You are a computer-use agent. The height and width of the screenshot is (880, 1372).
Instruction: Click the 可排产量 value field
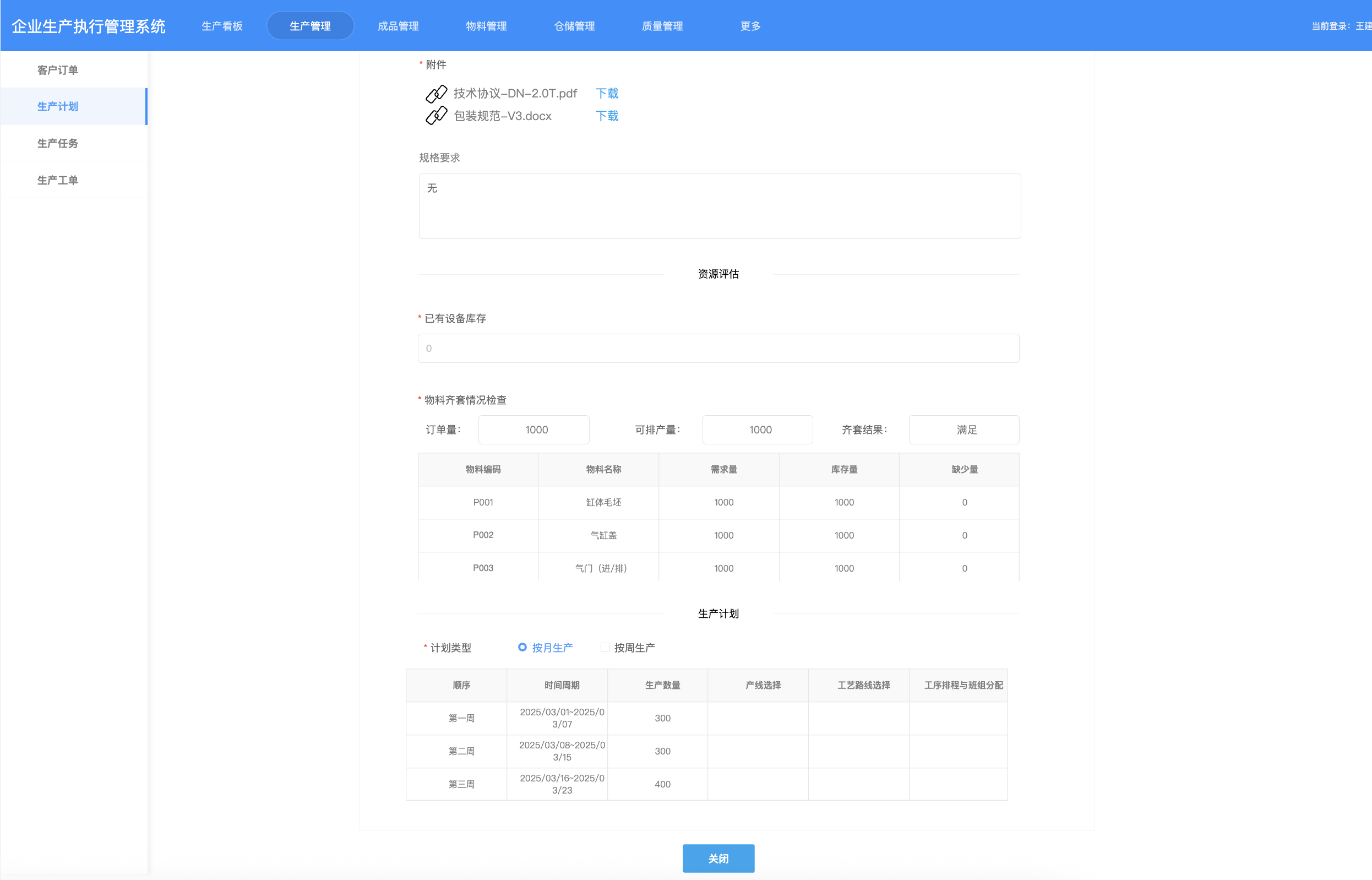tap(758, 430)
